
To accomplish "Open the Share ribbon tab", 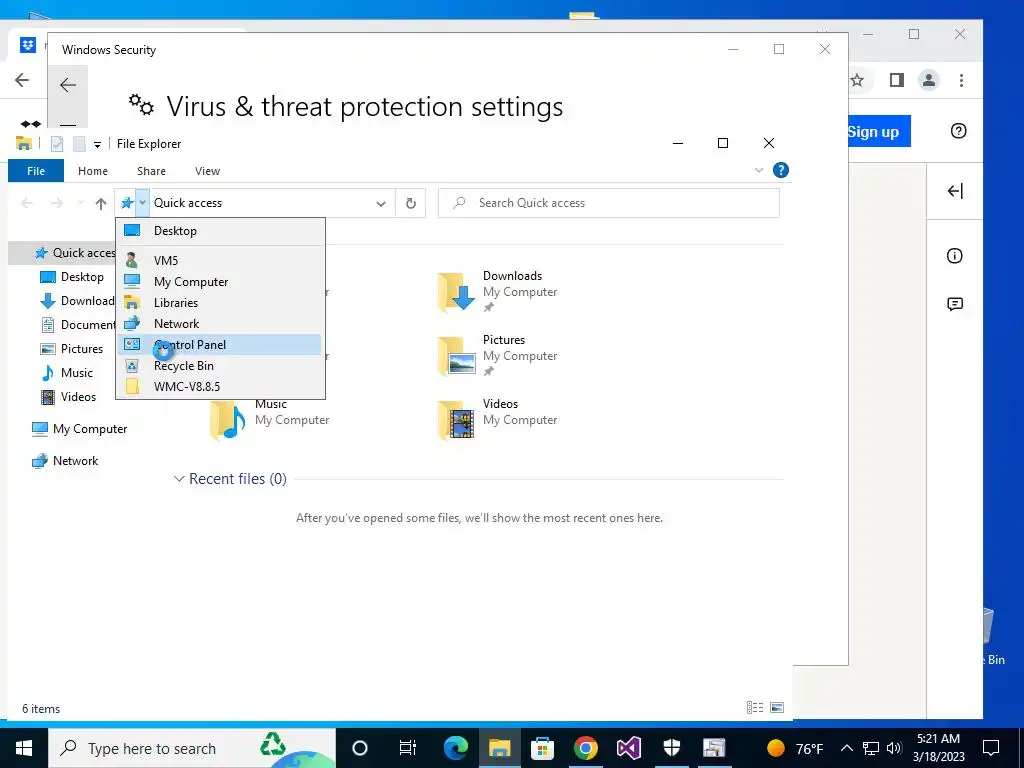I will [151, 171].
